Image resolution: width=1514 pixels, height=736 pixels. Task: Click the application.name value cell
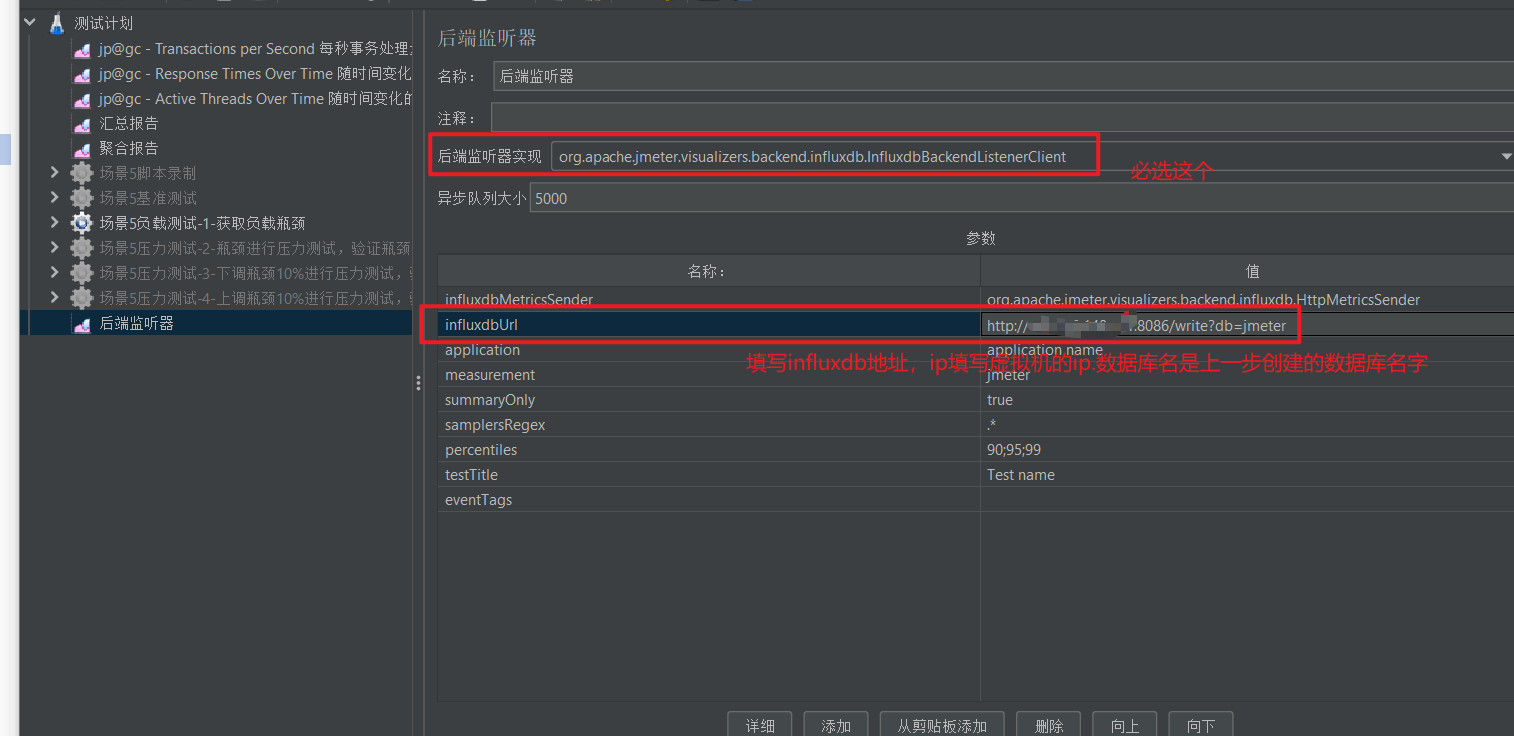[1247, 350]
